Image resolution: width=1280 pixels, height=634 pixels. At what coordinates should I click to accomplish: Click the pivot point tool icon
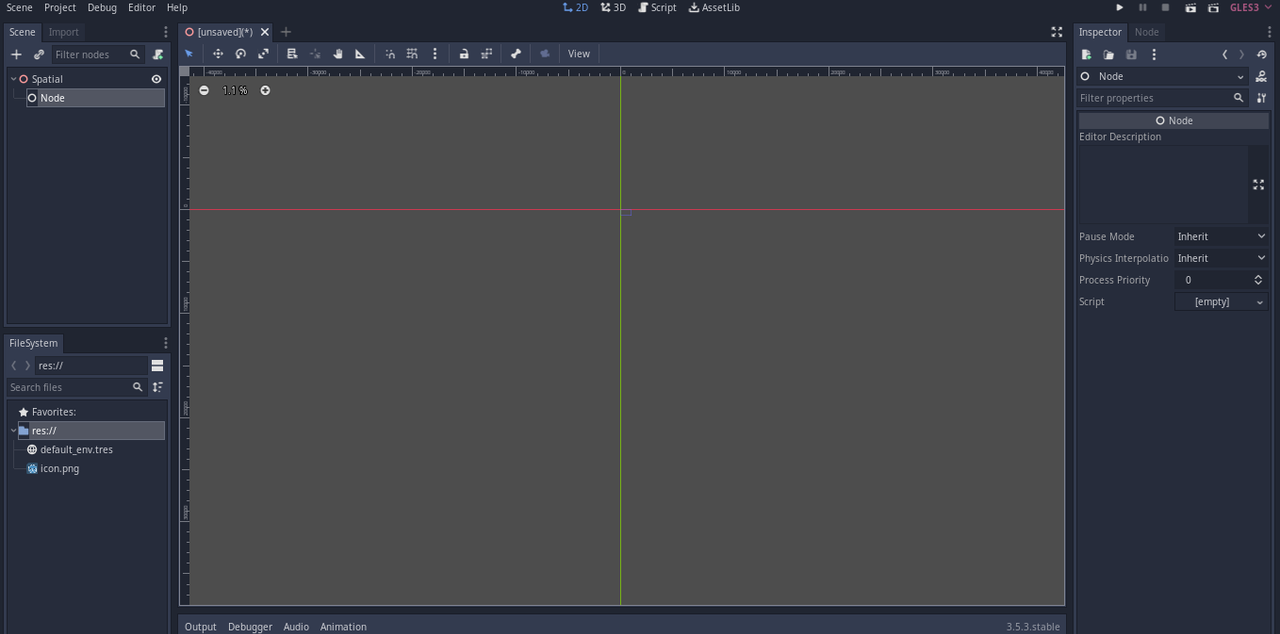pyautogui.click(x=315, y=54)
